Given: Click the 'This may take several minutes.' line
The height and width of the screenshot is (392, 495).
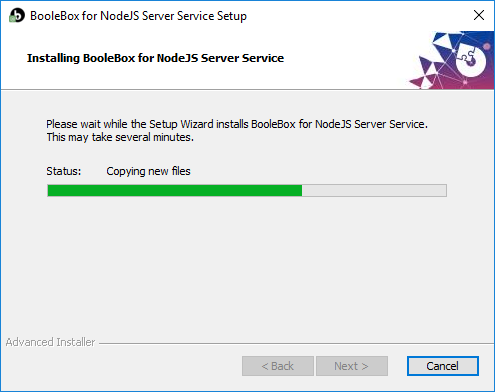Looking at the screenshot, I should coord(120,137).
